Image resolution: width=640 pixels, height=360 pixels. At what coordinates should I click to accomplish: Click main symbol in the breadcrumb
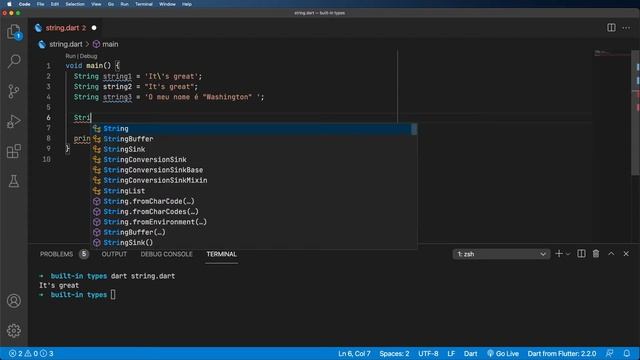tap(110, 44)
